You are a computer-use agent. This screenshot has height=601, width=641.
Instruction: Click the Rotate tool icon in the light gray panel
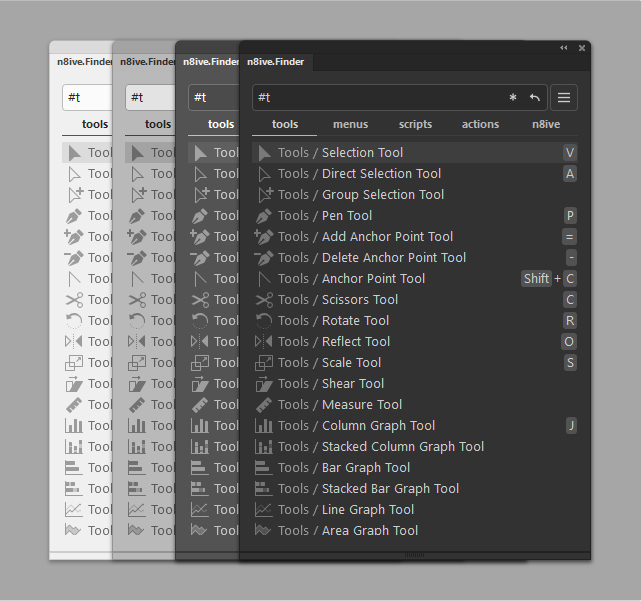137,321
